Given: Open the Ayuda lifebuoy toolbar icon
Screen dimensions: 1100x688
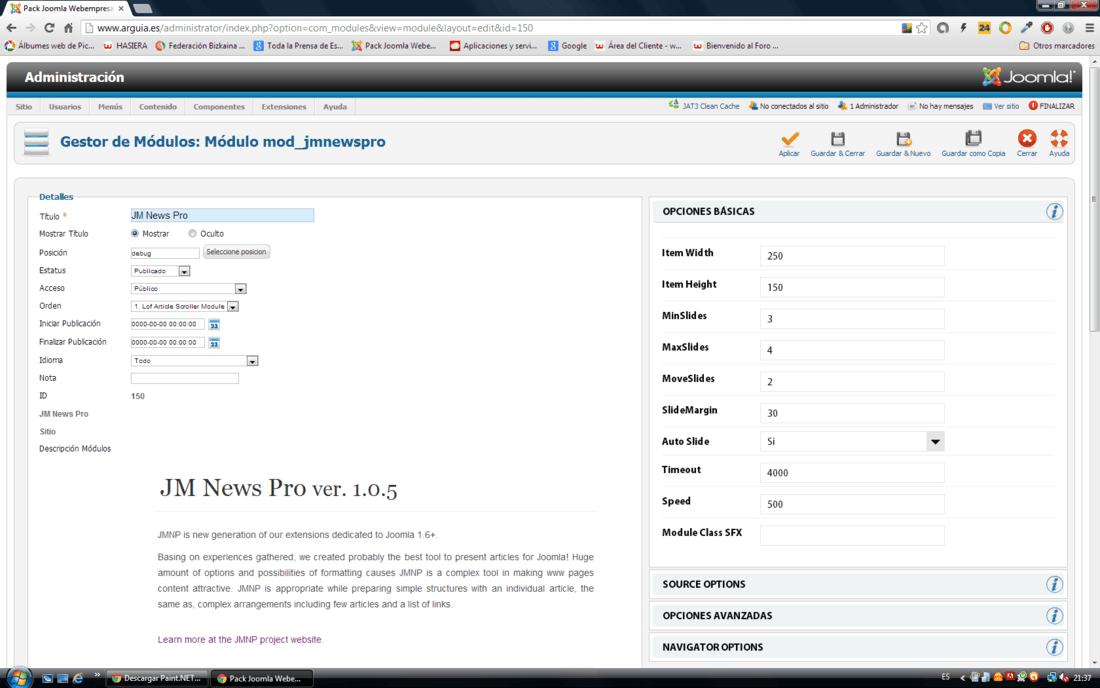Looking at the screenshot, I should pyautogui.click(x=1059, y=139).
